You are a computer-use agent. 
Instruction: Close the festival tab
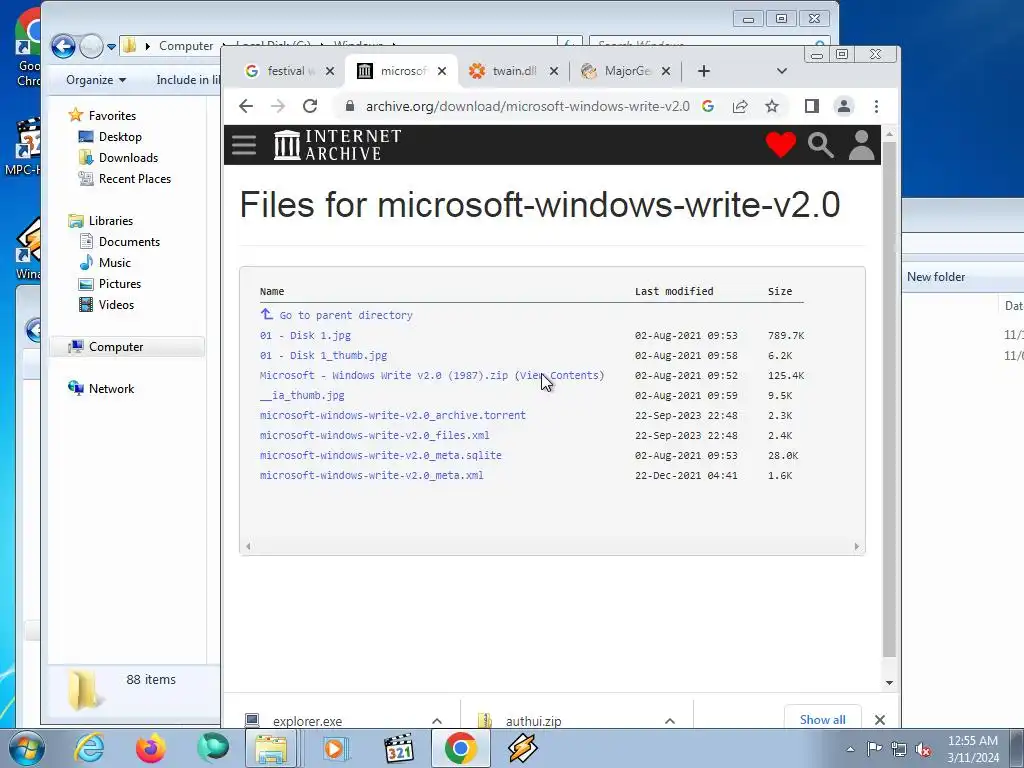pyautogui.click(x=330, y=71)
